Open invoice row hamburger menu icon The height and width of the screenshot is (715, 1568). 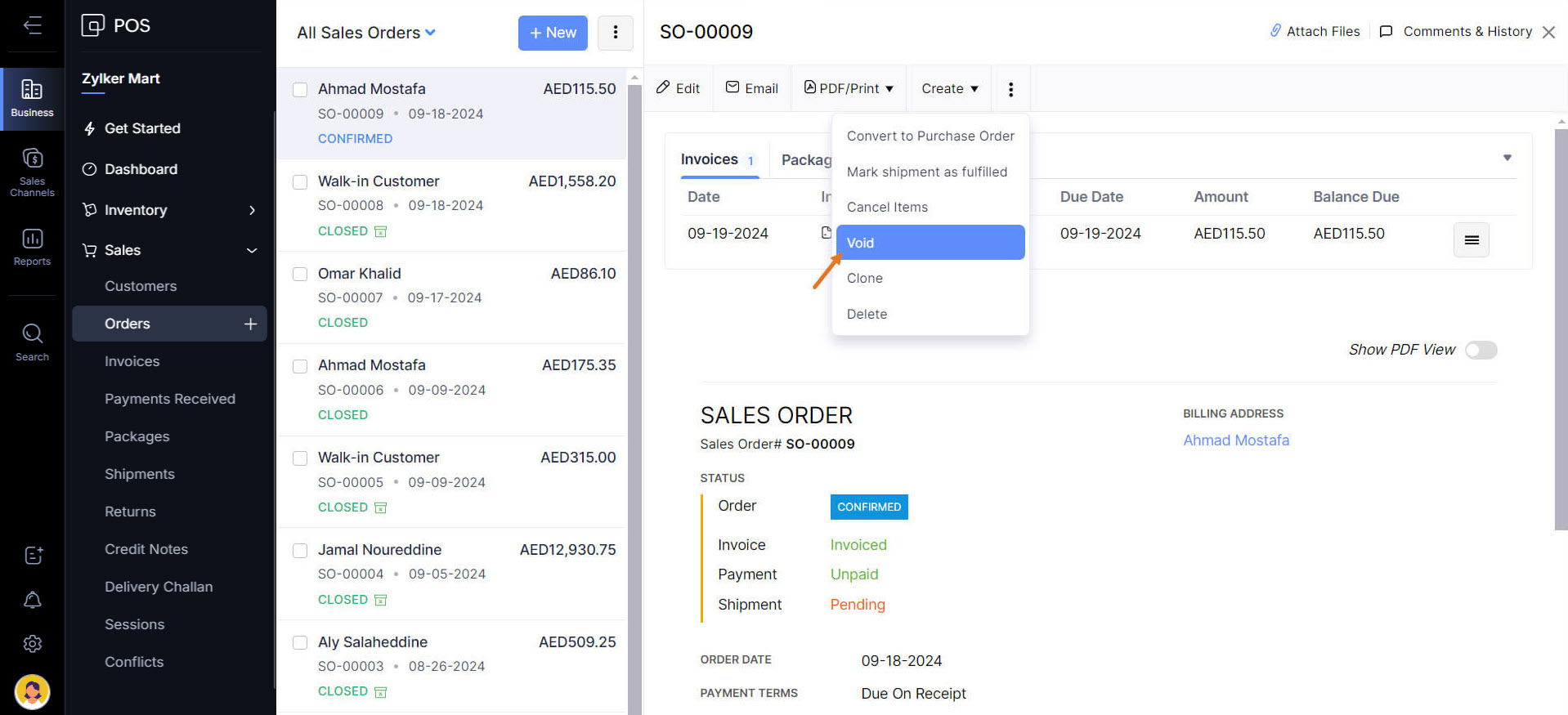(x=1471, y=239)
